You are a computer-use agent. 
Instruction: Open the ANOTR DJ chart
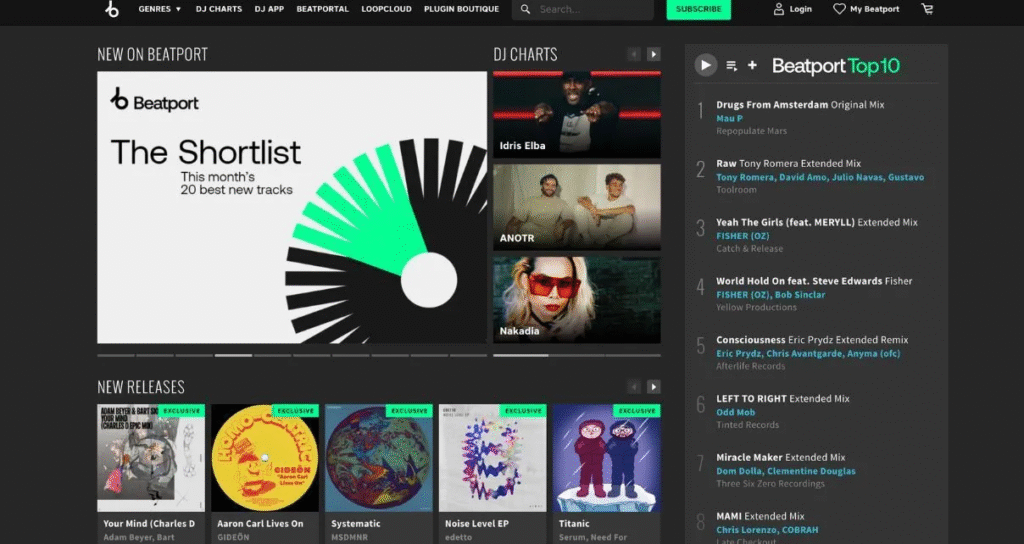tap(577, 208)
